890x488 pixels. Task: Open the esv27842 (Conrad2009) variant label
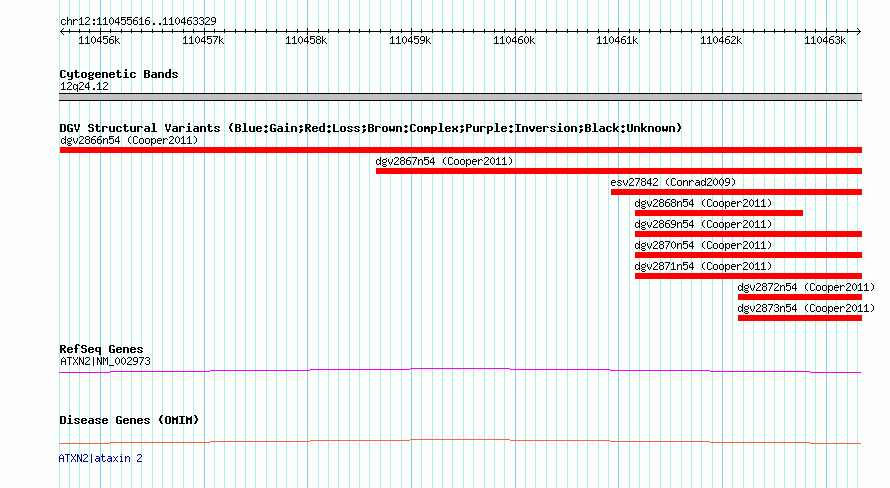(x=673, y=182)
